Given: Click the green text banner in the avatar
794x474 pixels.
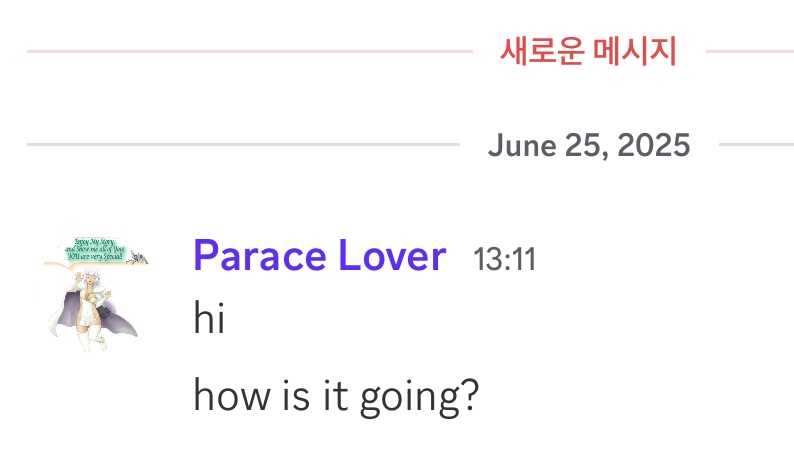Looking at the screenshot, I should (x=97, y=248).
